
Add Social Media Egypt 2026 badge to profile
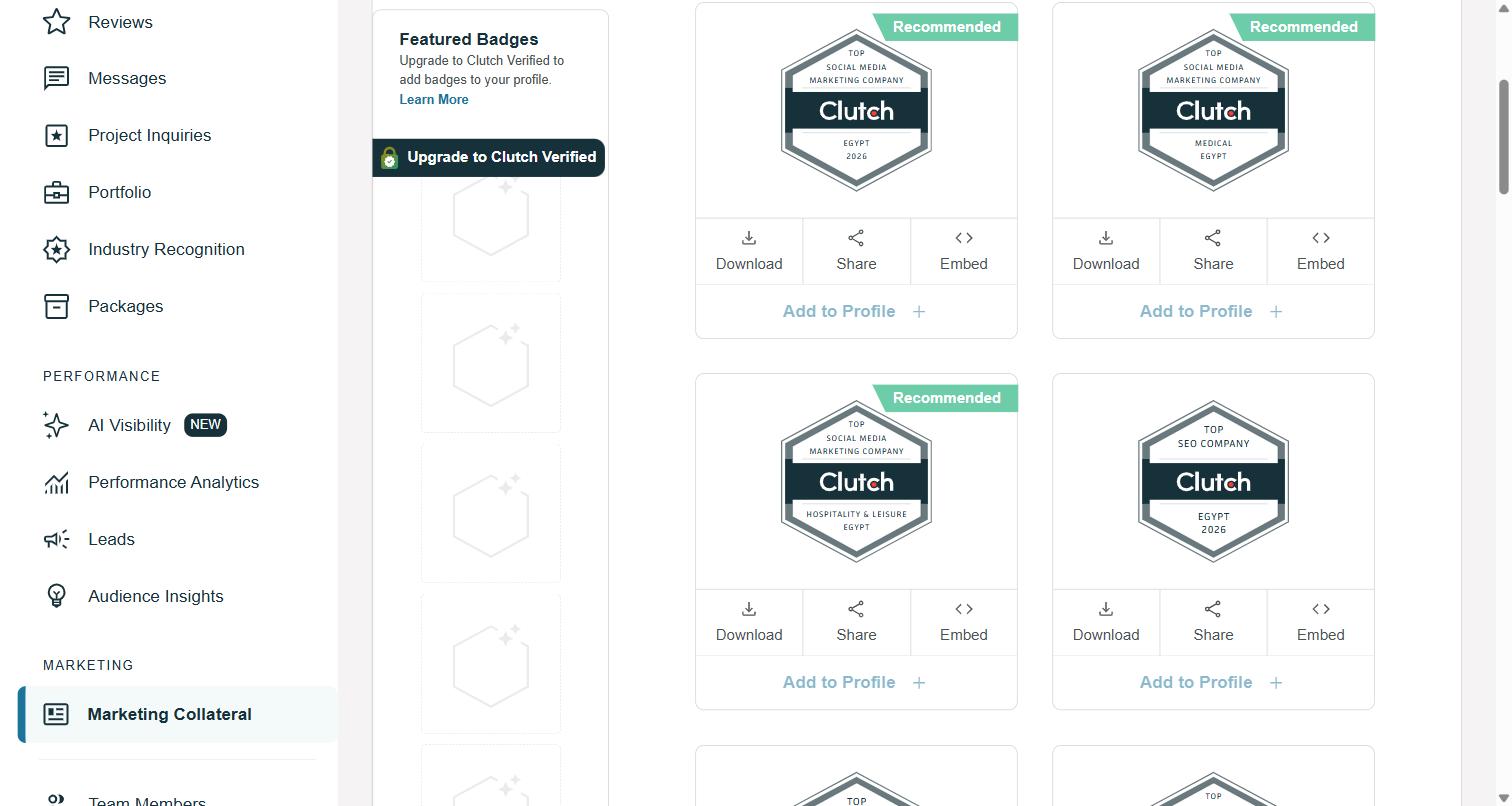tap(856, 311)
